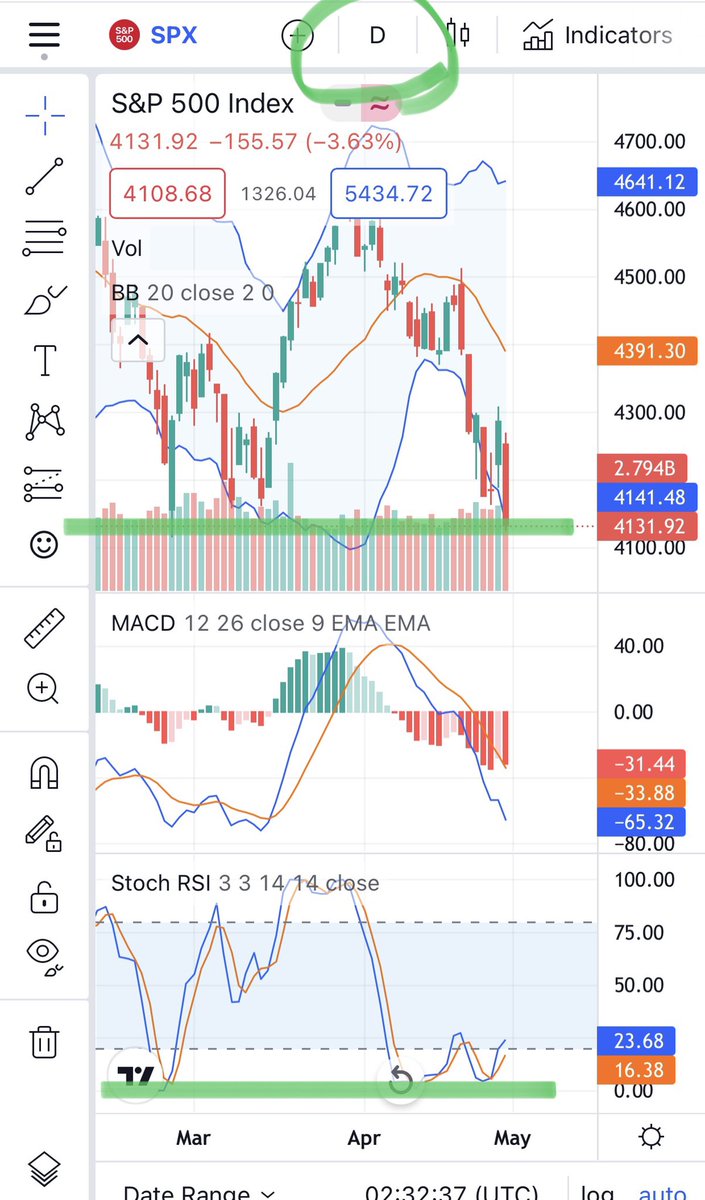Image resolution: width=705 pixels, height=1200 pixels.
Task: Toggle hide all drawings eye
Action: click(44, 957)
